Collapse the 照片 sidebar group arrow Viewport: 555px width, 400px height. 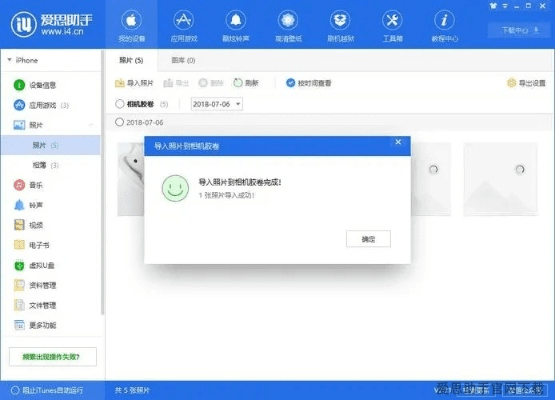pos(91,125)
